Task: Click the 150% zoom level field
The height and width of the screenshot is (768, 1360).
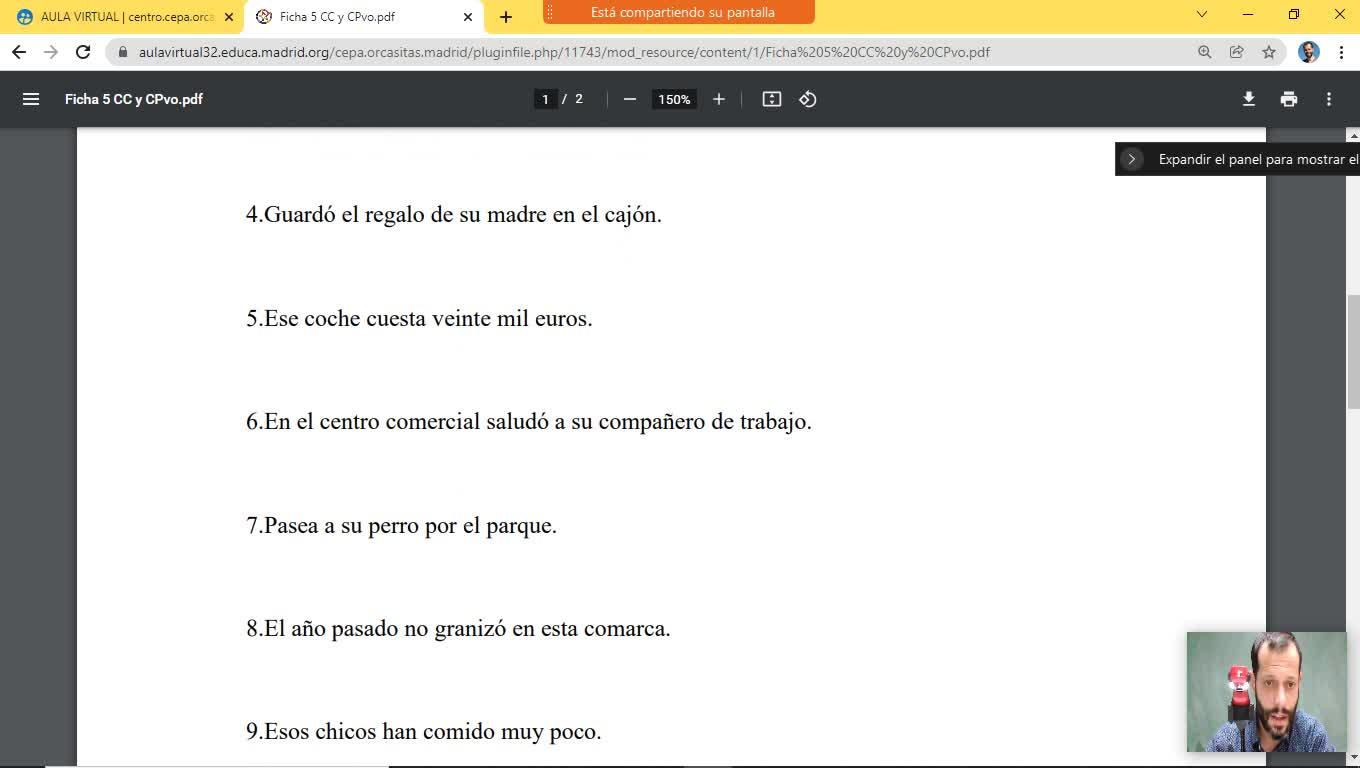Action: click(674, 99)
